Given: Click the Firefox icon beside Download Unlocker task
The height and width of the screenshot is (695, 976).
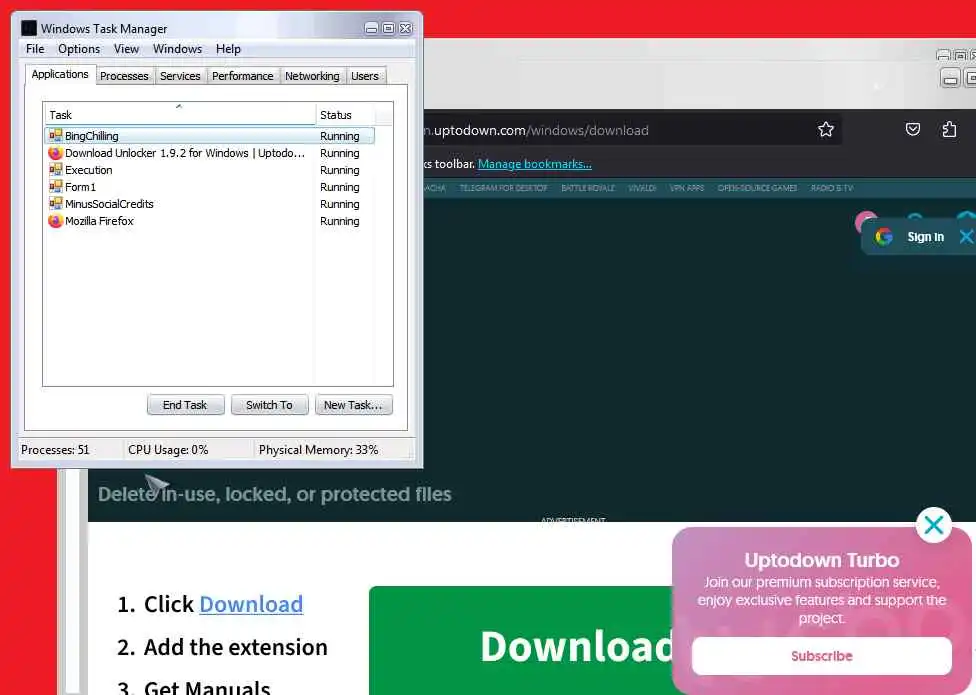Looking at the screenshot, I should point(55,152).
